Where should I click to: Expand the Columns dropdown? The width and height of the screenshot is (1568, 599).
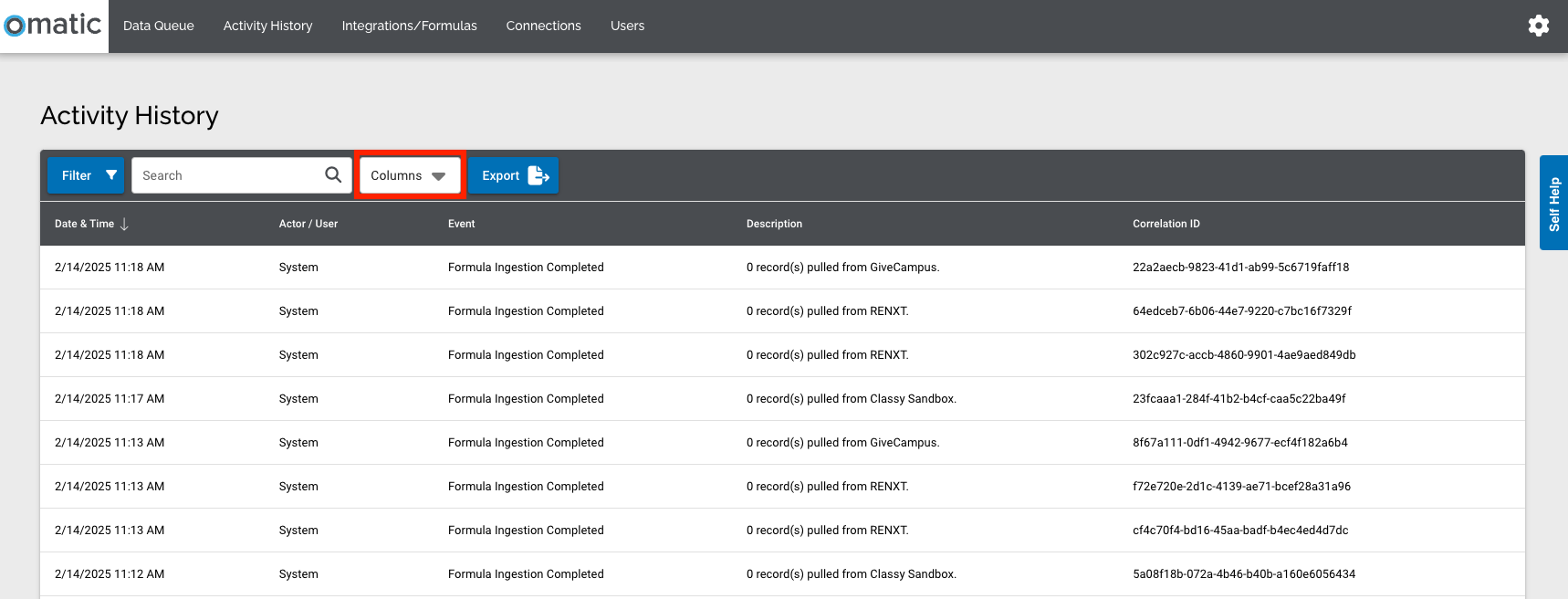[410, 175]
